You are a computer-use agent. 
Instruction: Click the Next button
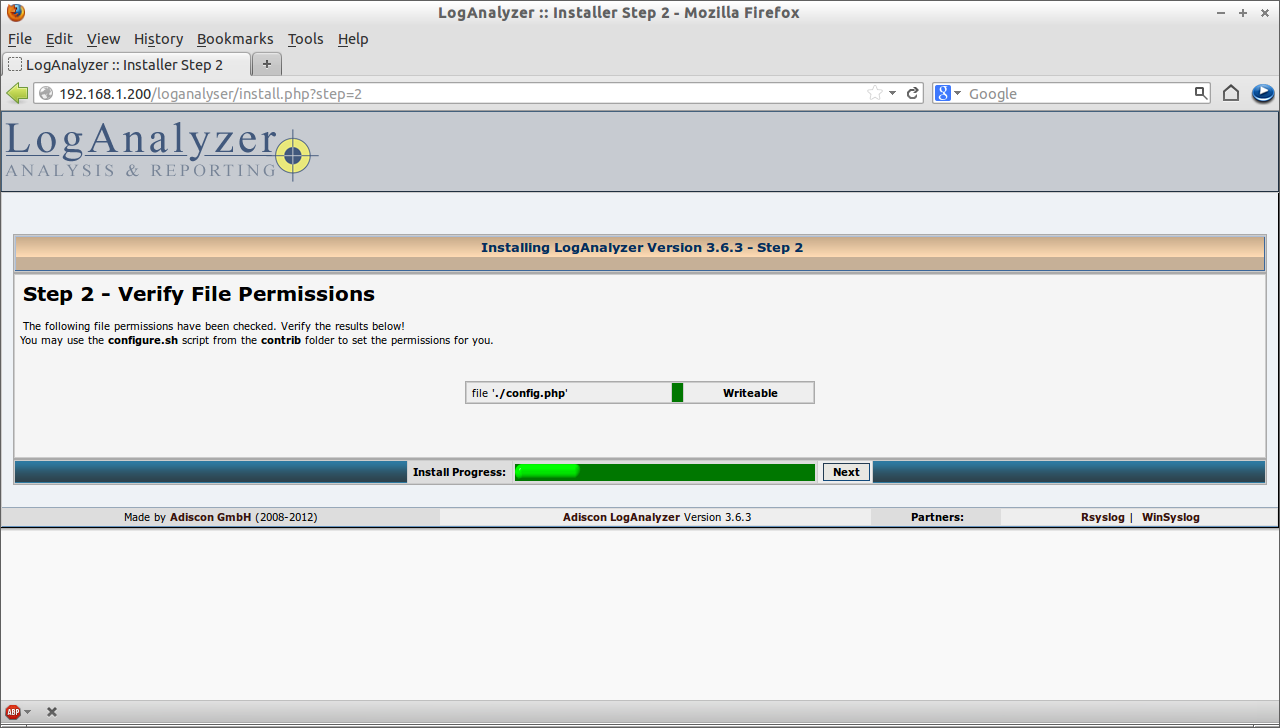pos(846,472)
